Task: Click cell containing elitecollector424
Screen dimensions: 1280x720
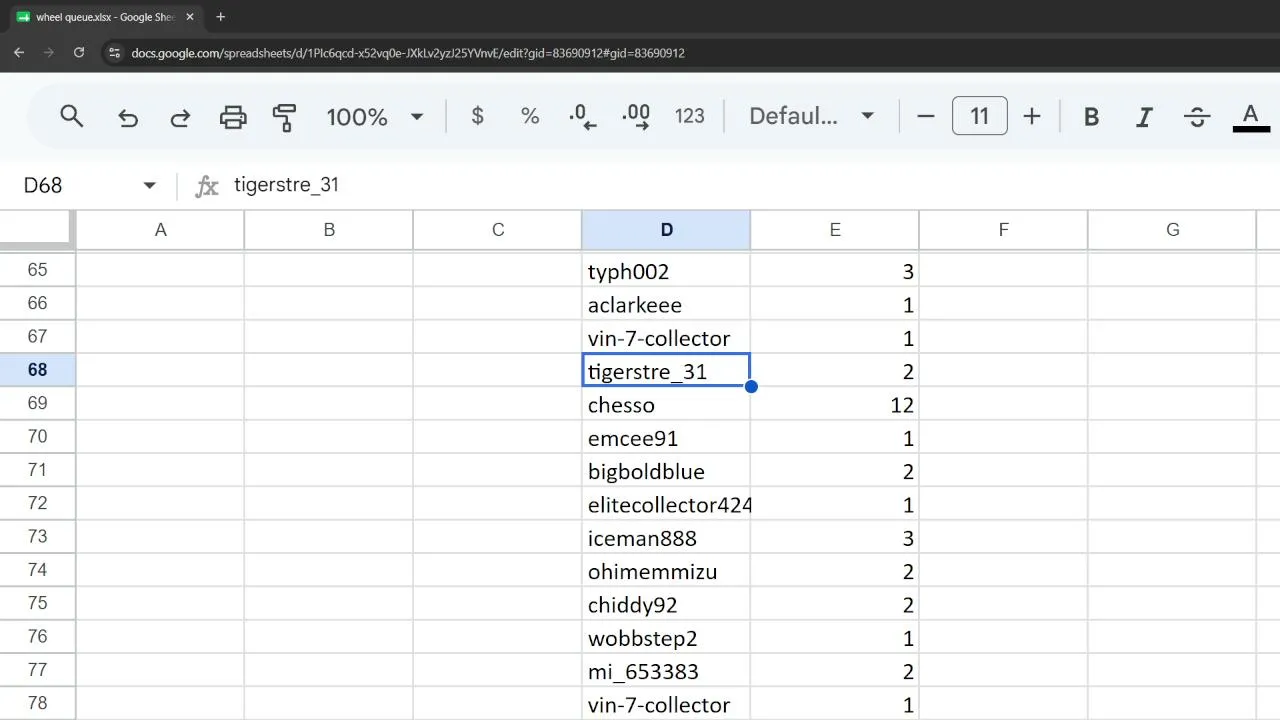Action: [x=666, y=504]
